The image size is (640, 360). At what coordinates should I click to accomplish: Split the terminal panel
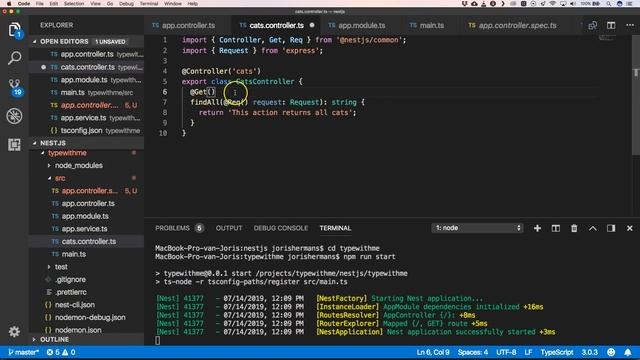[556, 228]
